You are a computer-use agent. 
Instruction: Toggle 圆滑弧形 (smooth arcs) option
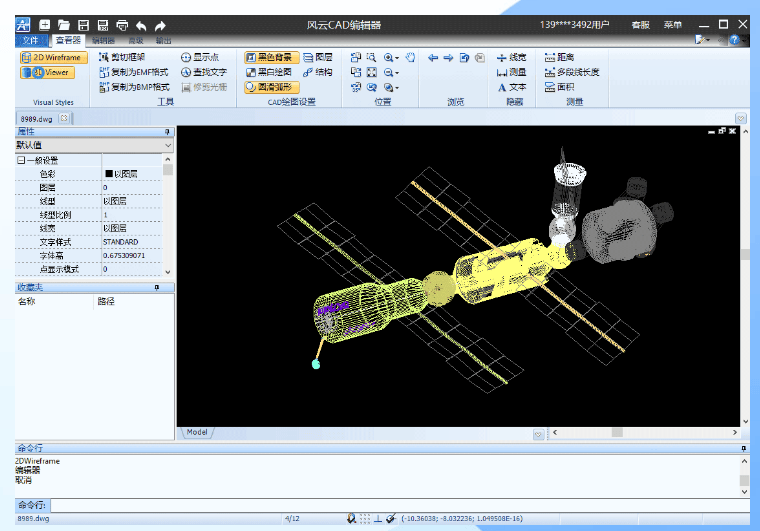tap(270, 87)
